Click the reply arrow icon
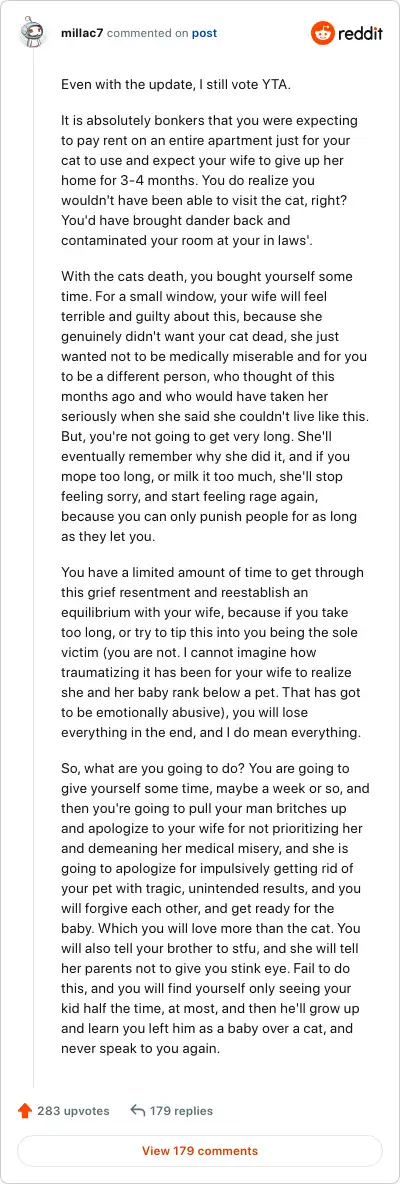This screenshot has height=1184, width=400. click(137, 1111)
